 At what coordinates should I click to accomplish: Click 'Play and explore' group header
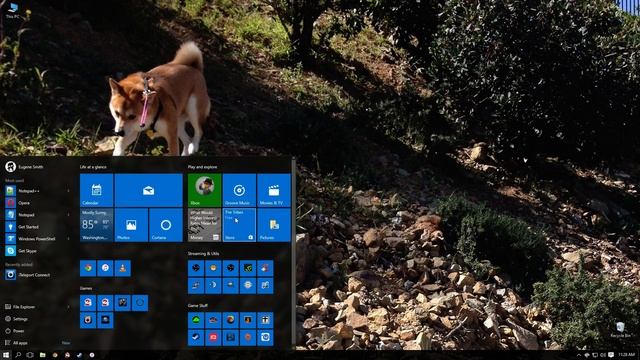(x=202, y=167)
